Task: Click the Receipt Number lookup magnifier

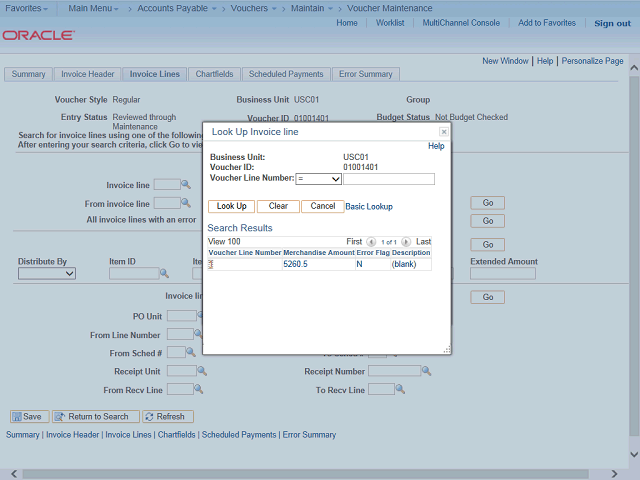Action: [x=426, y=371]
